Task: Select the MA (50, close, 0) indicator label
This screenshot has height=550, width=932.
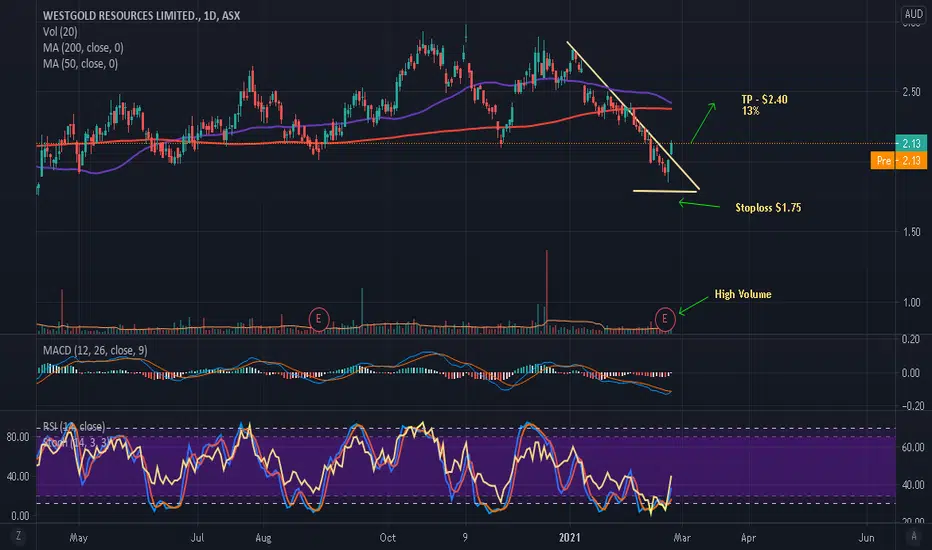Action: pos(80,64)
